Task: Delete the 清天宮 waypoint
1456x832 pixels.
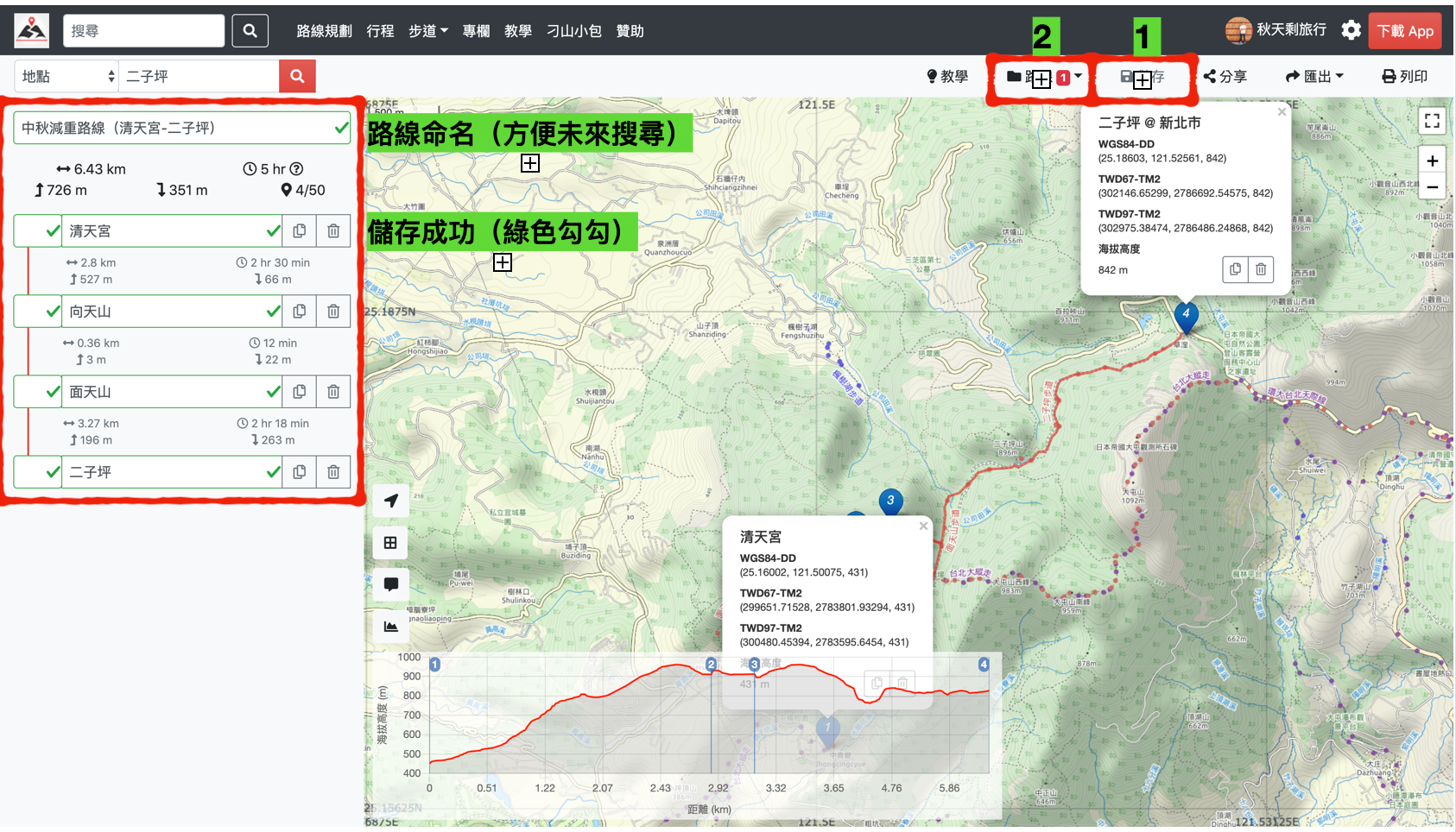Action: 333,230
